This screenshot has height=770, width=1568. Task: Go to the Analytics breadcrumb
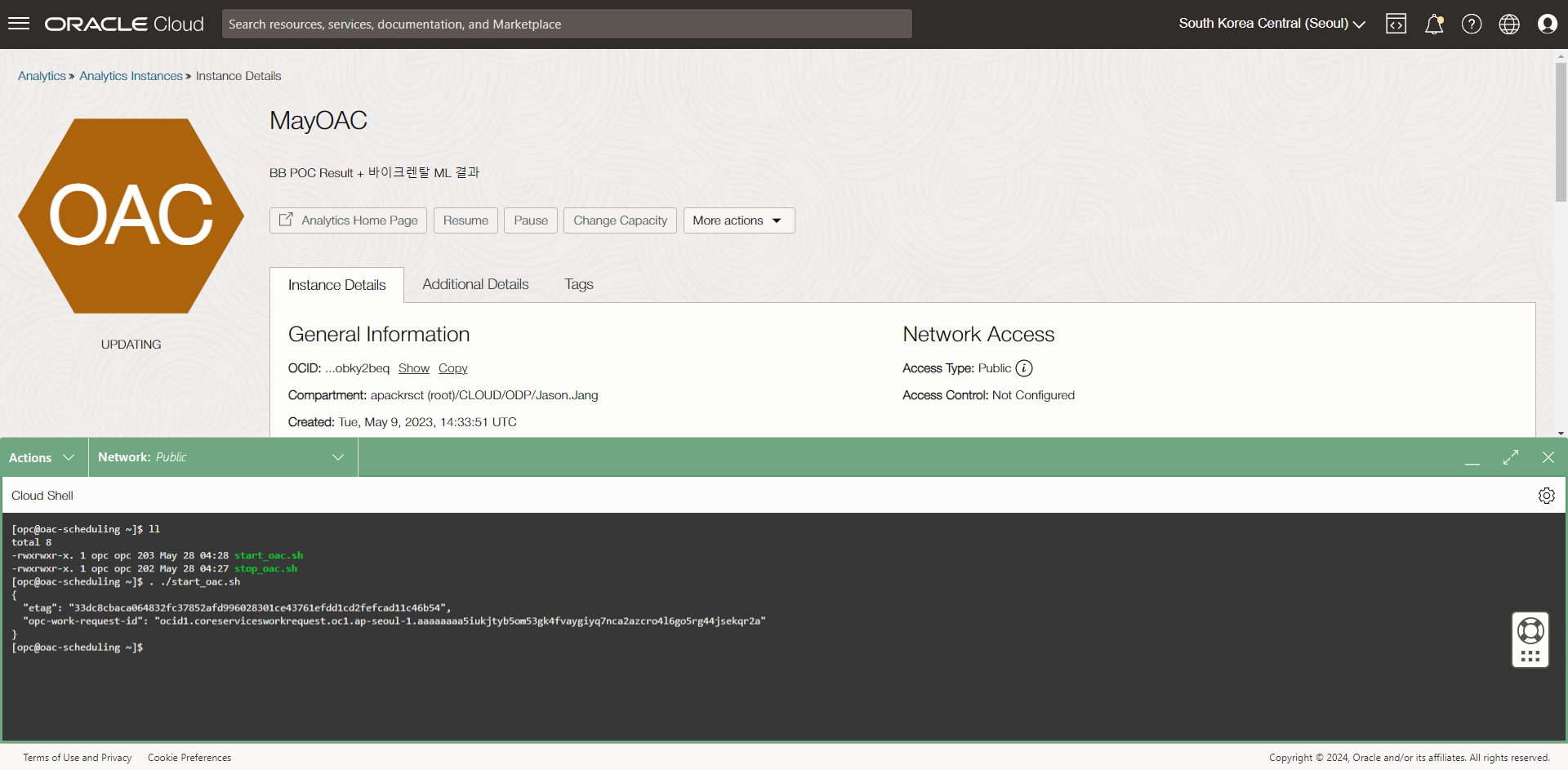42,76
